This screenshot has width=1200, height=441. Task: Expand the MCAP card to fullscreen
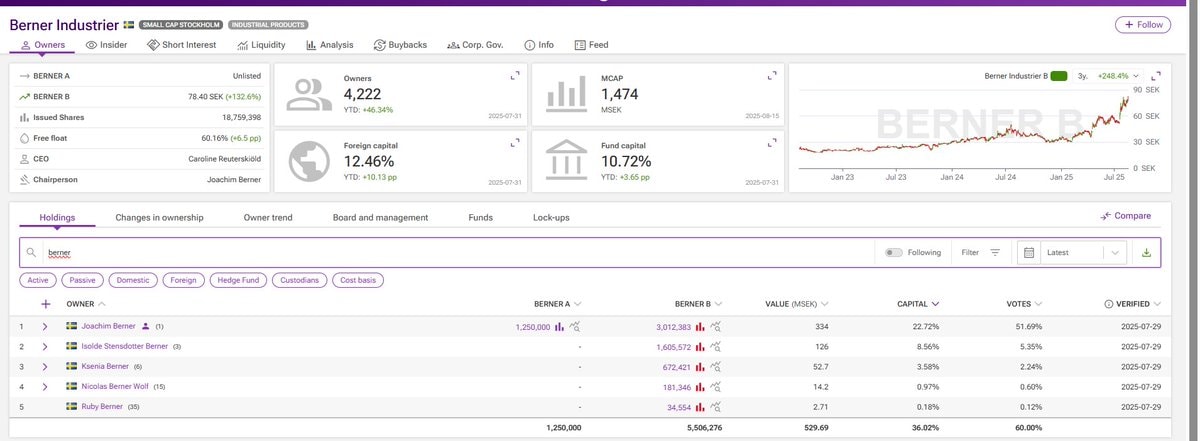click(x=772, y=76)
